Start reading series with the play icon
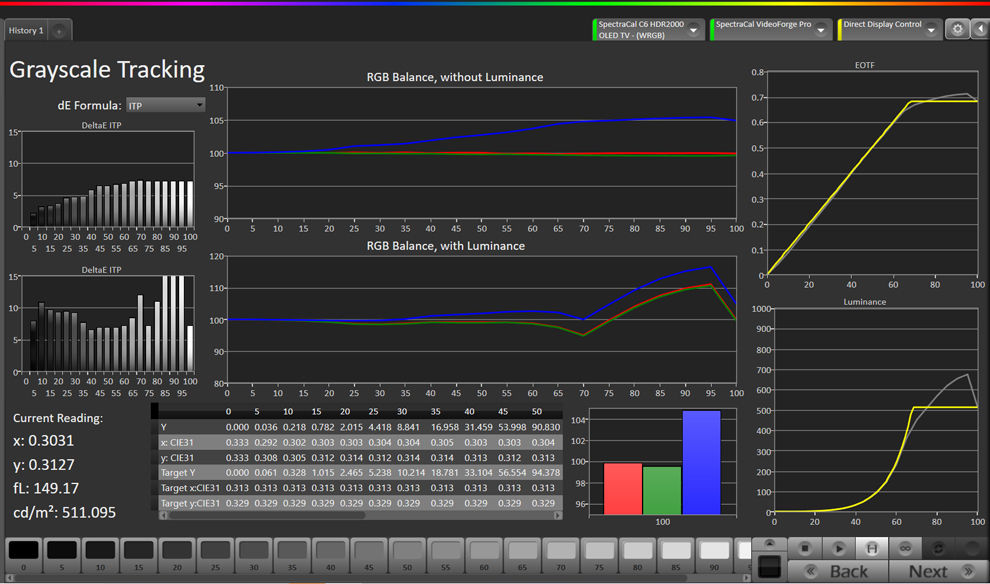This screenshot has width=990, height=584. [838, 548]
